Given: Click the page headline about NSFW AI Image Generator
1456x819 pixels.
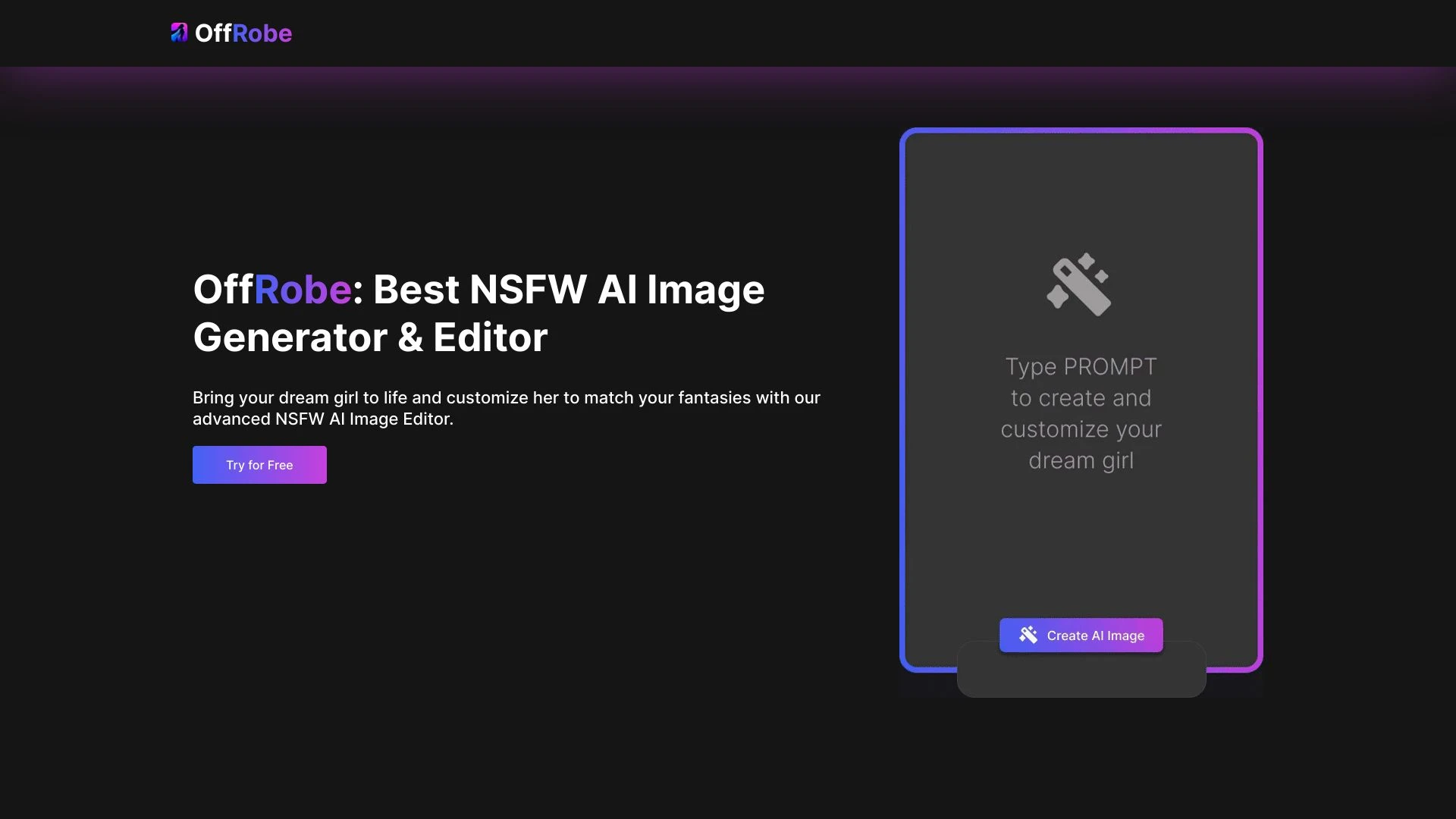Looking at the screenshot, I should tap(478, 313).
